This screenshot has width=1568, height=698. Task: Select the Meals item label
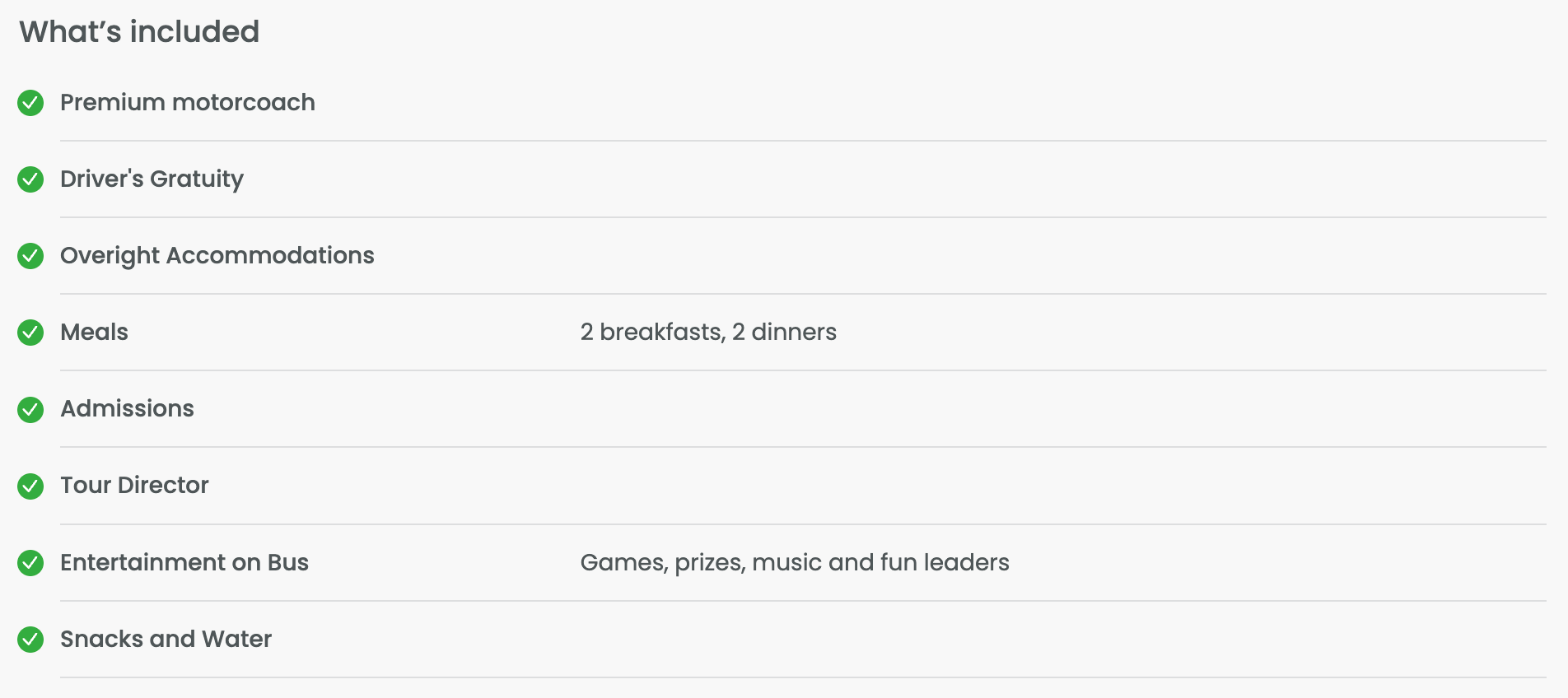coord(94,332)
